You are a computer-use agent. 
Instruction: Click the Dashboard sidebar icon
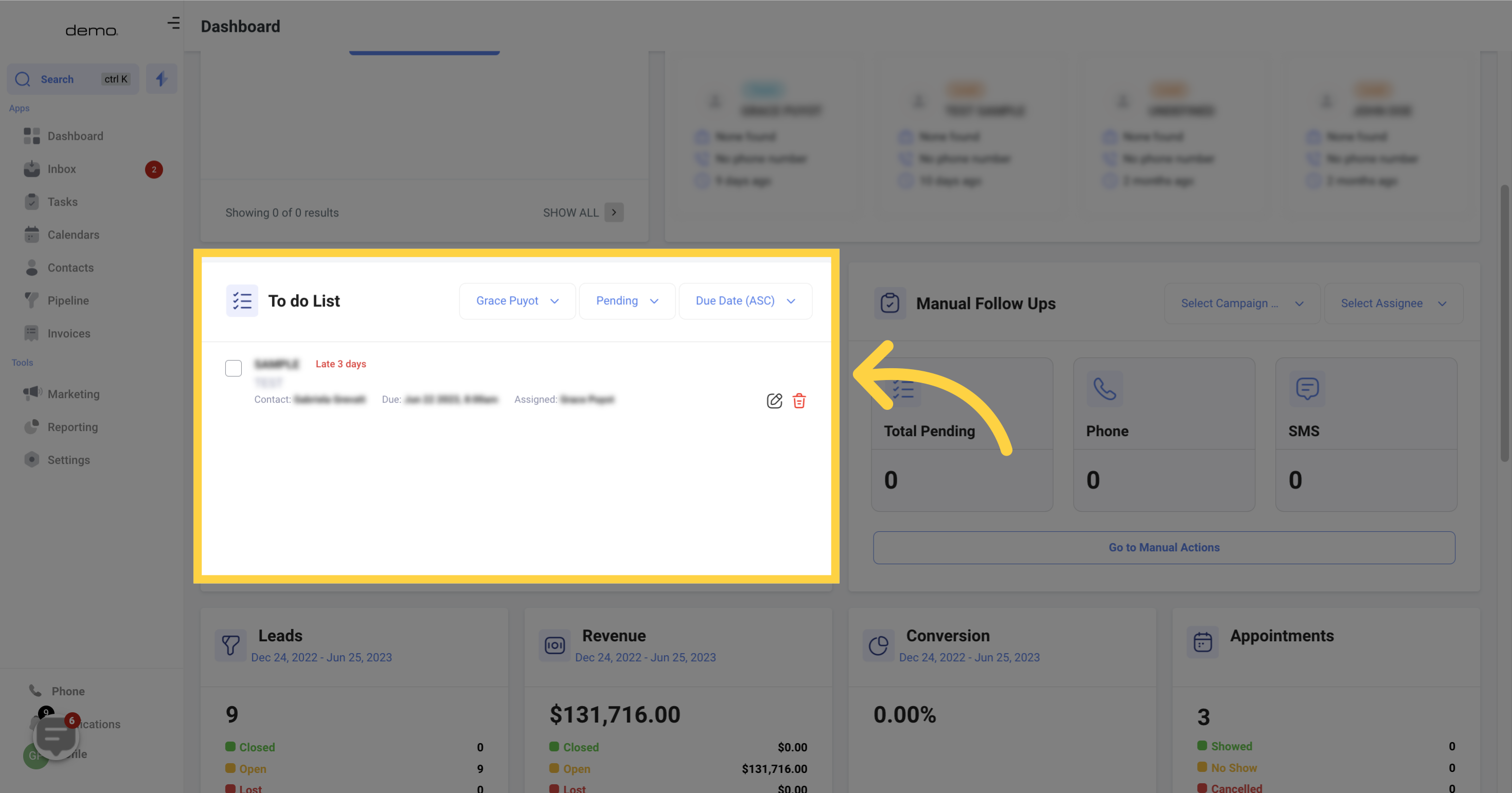pos(31,136)
